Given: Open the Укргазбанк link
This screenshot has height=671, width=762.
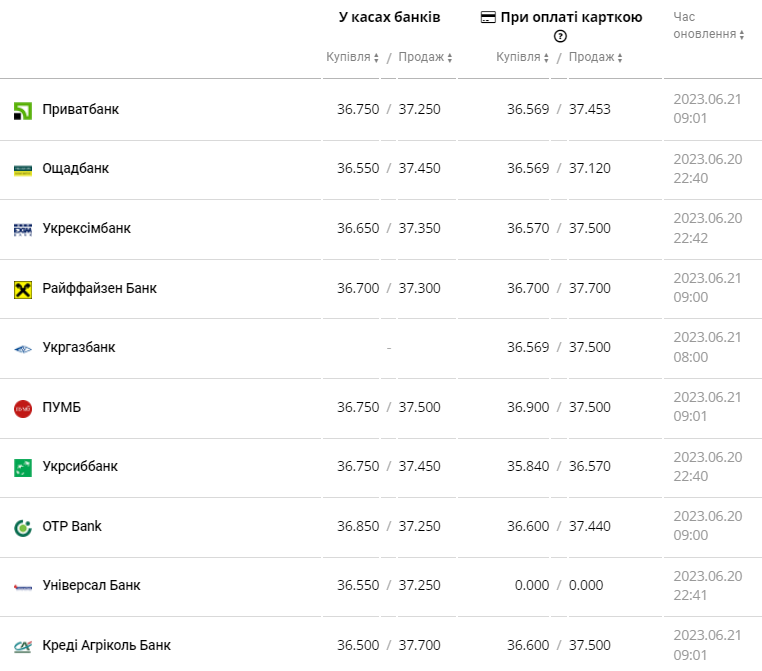Looking at the screenshot, I should coord(79,347).
